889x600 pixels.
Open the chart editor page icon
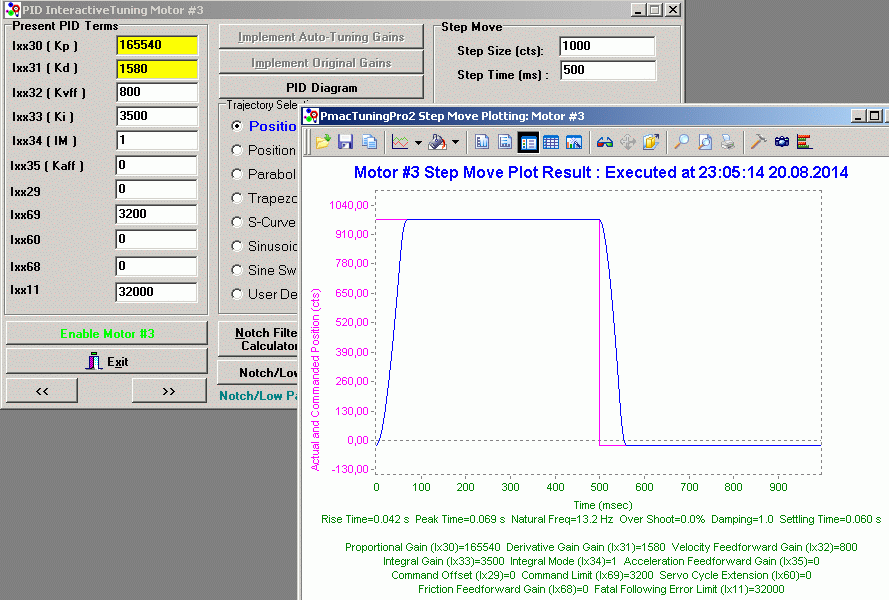[482, 142]
